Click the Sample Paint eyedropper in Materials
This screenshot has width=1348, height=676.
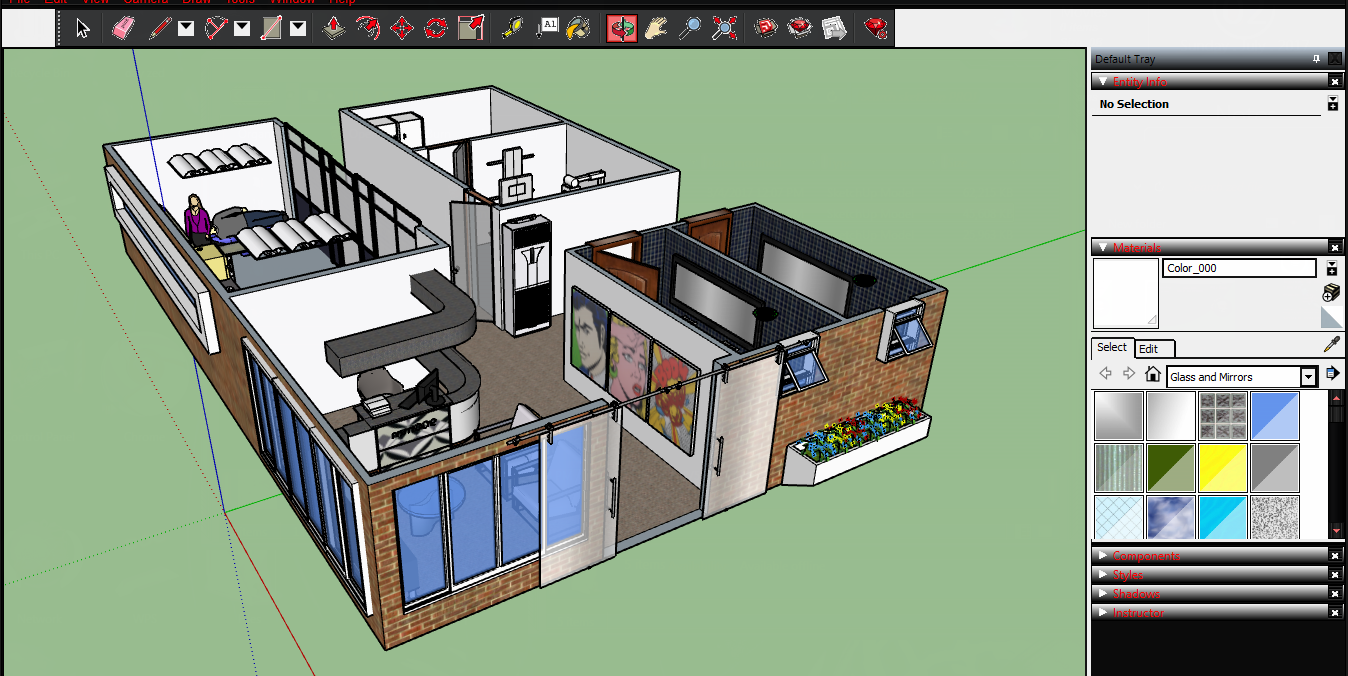pyautogui.click(x=1331, y=345)
